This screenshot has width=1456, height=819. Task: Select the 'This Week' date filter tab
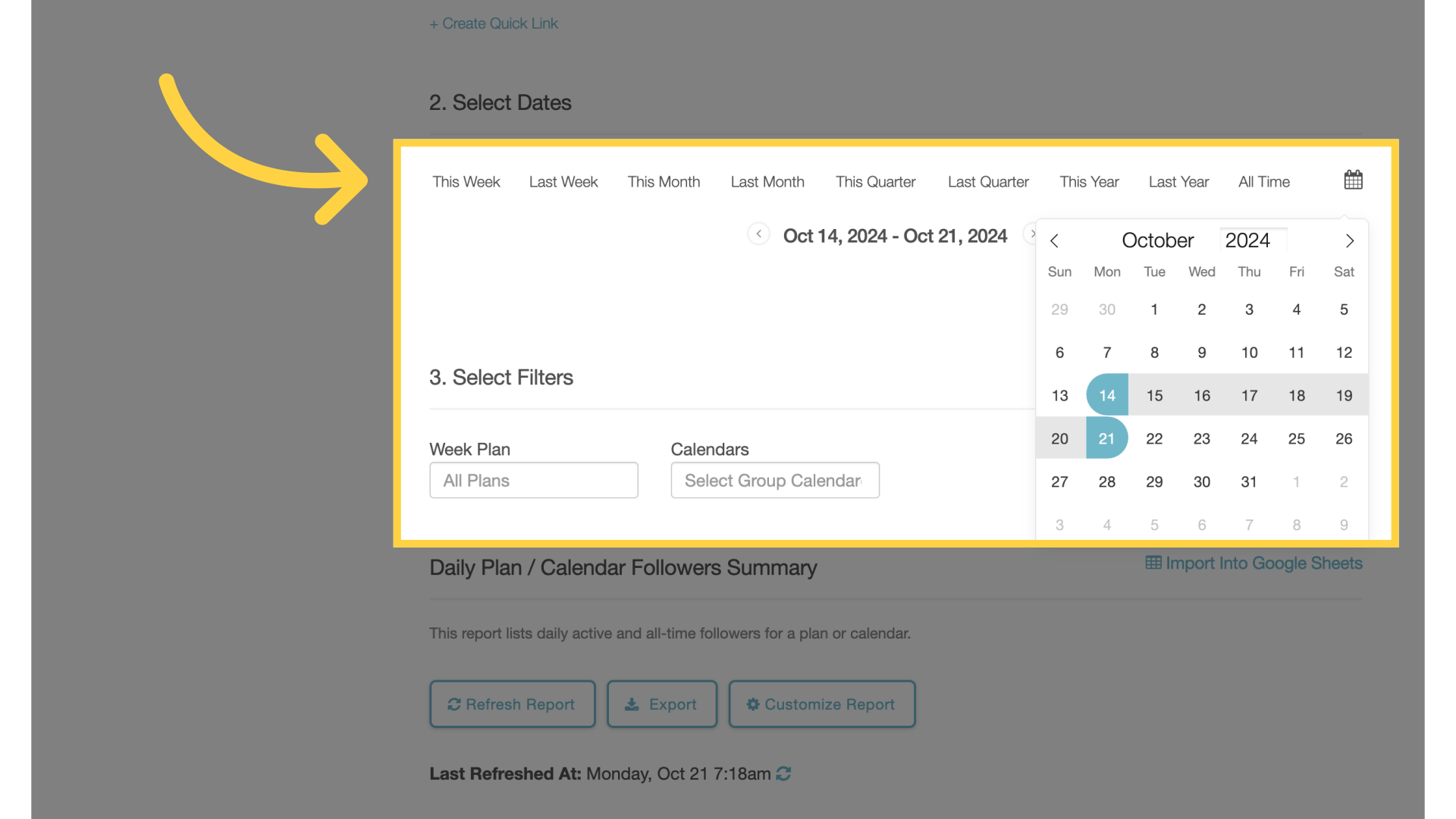(x=466, y=181)
